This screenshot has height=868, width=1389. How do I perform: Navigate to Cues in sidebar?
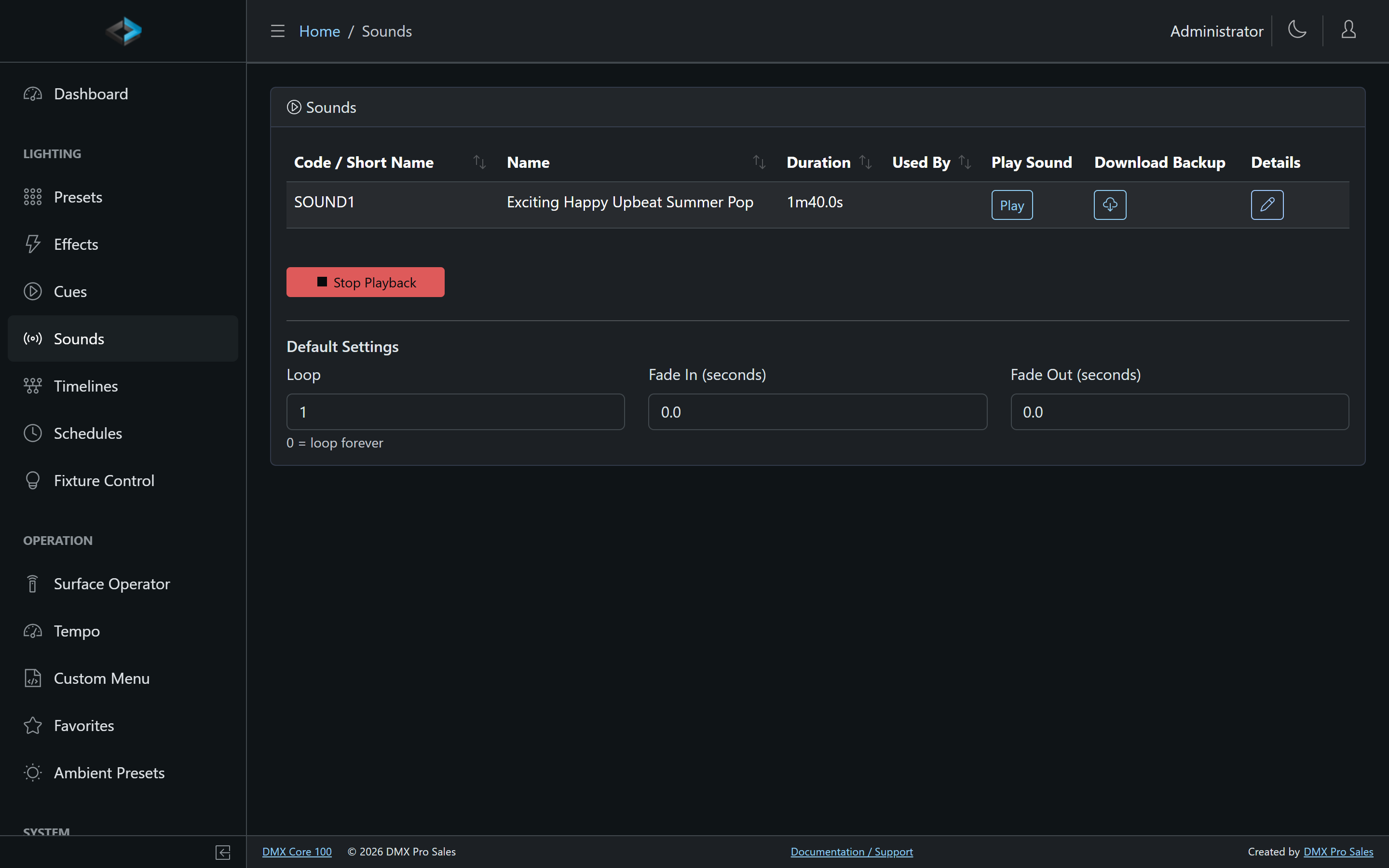point(123,292)
